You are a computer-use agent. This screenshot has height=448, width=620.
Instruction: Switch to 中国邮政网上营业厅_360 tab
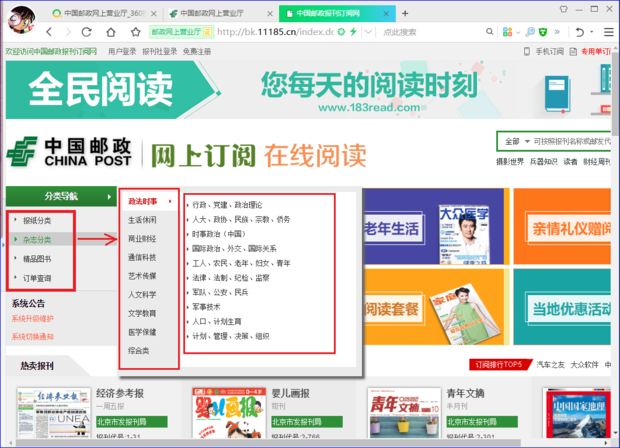tap(104, 13)
